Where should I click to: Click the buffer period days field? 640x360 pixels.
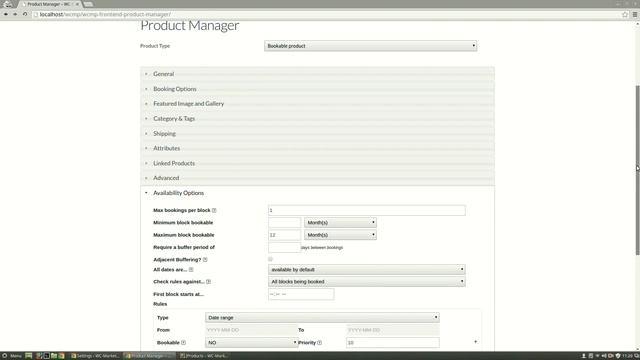(x=284, y=247)
